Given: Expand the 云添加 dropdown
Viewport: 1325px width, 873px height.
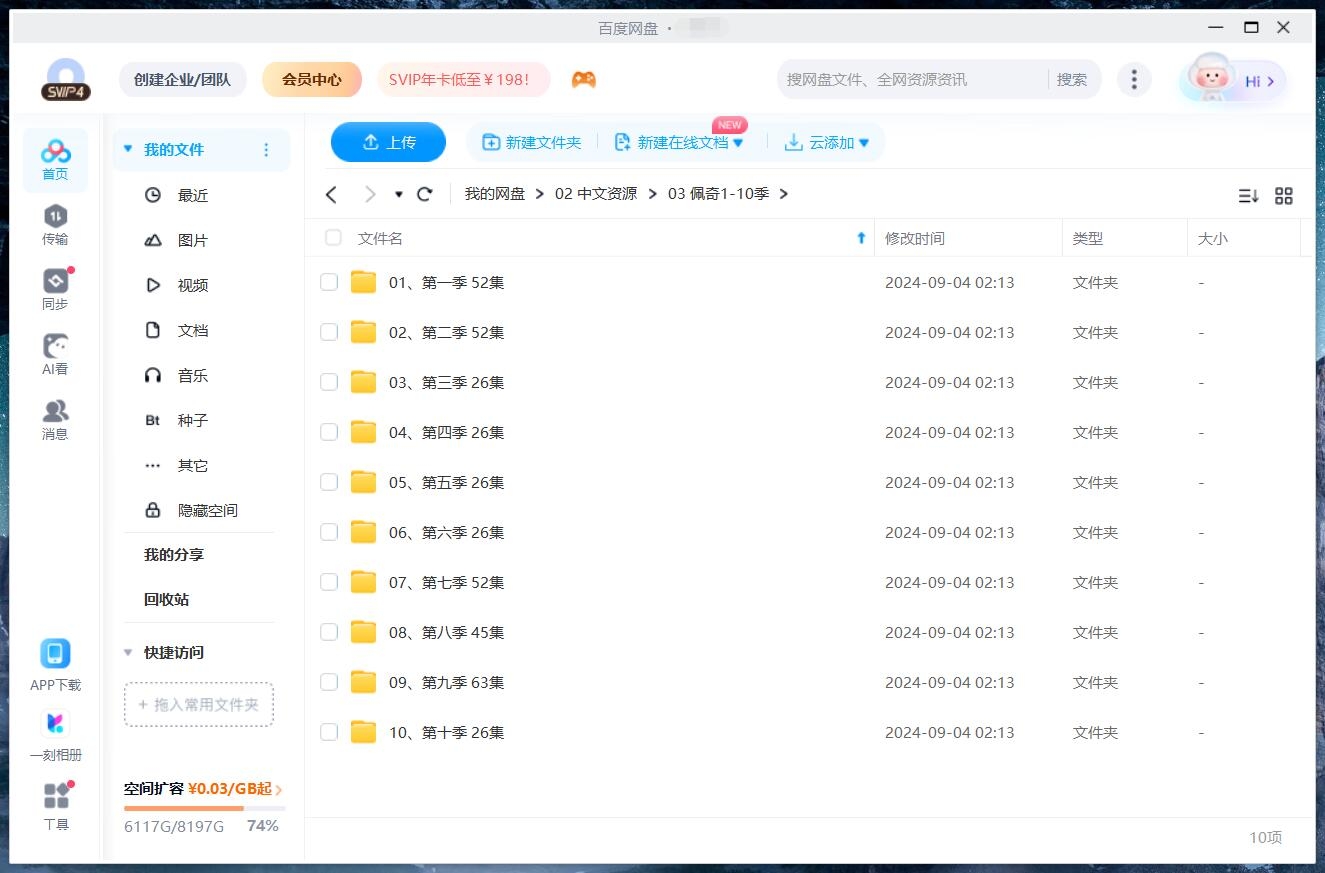Looking at the screenshot, I should pos(862,142).
